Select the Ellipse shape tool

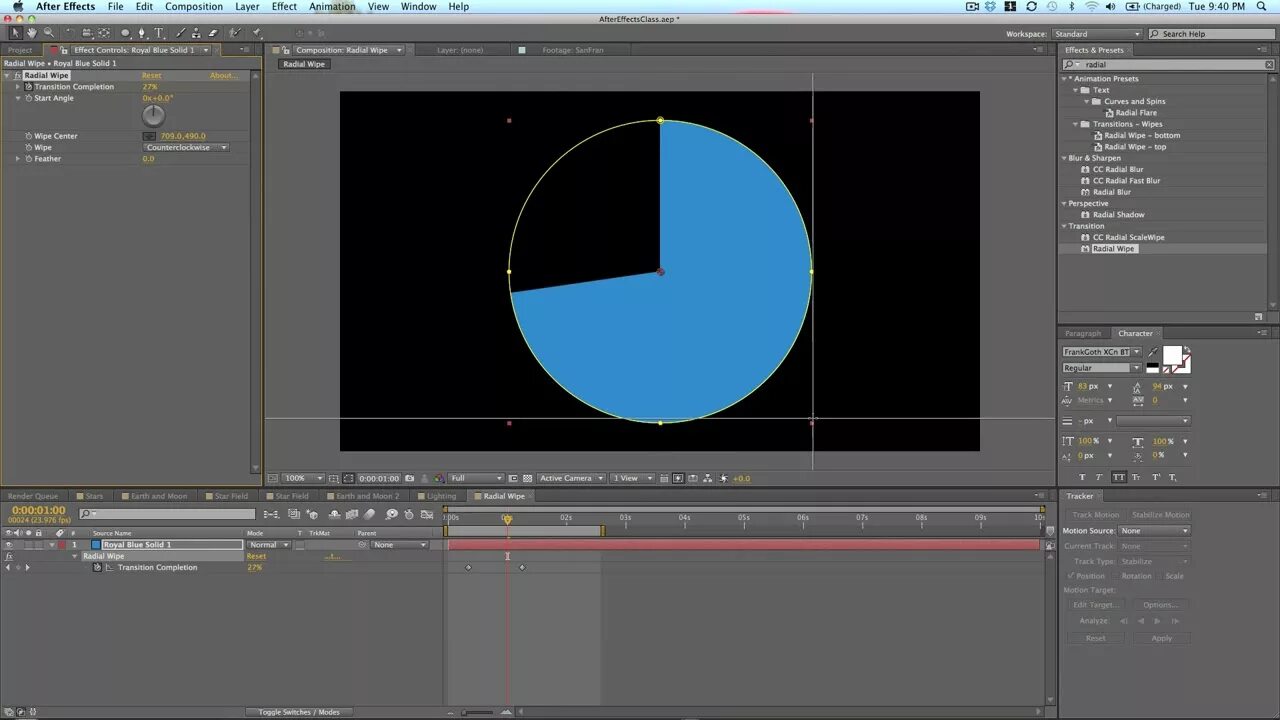(125, 33)
